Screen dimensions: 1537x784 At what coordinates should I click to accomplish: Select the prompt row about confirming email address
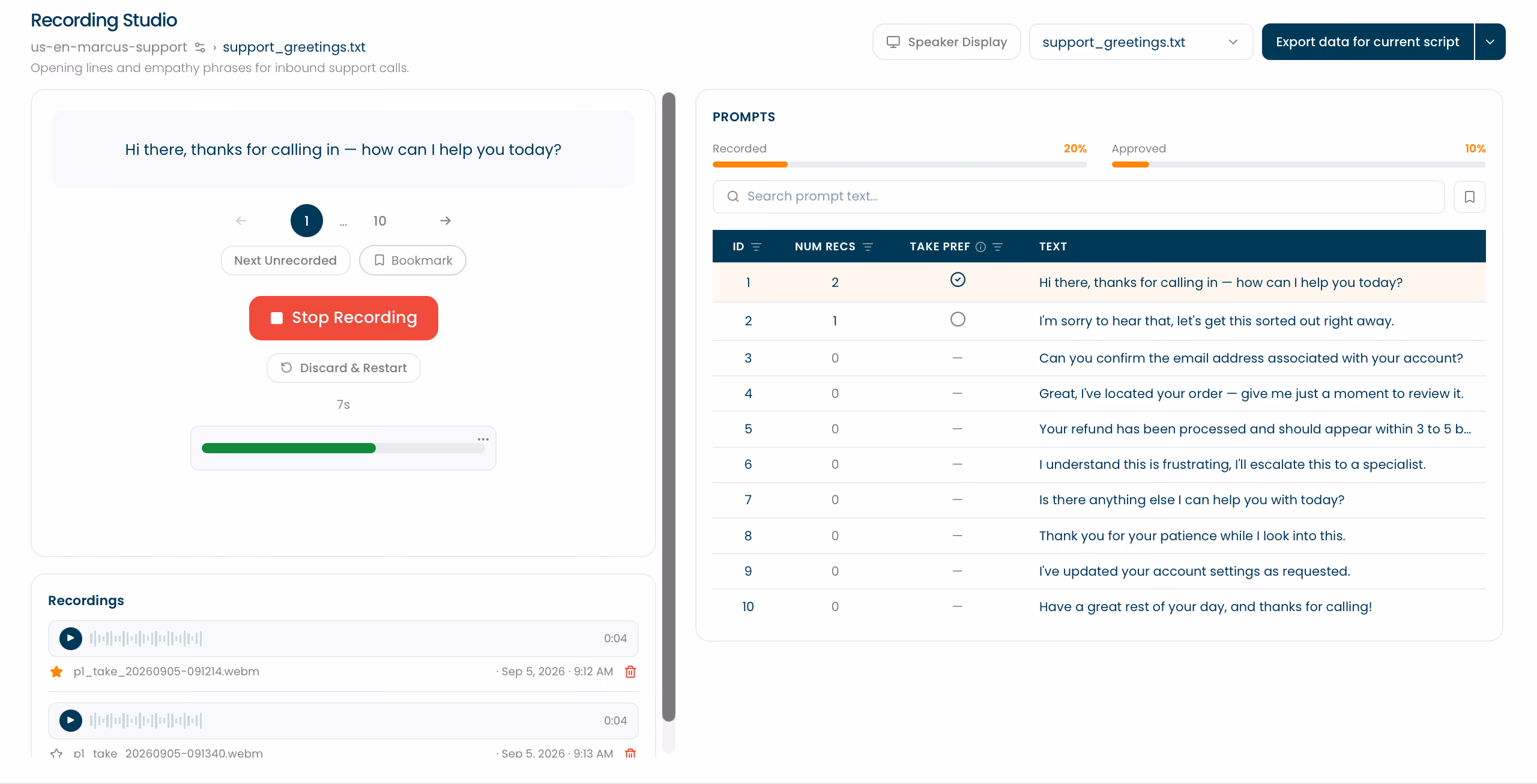1099,358
